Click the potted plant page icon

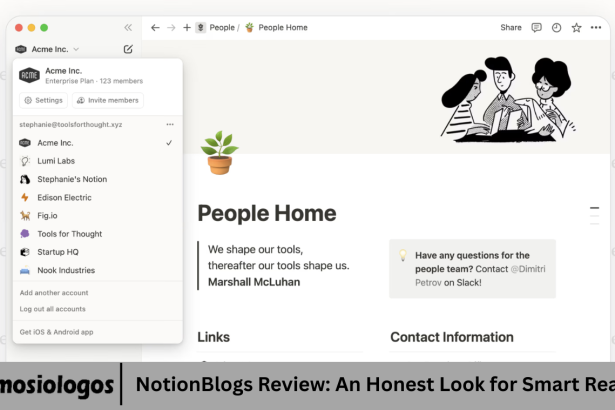pyautogui.click(x=219, y=153)
